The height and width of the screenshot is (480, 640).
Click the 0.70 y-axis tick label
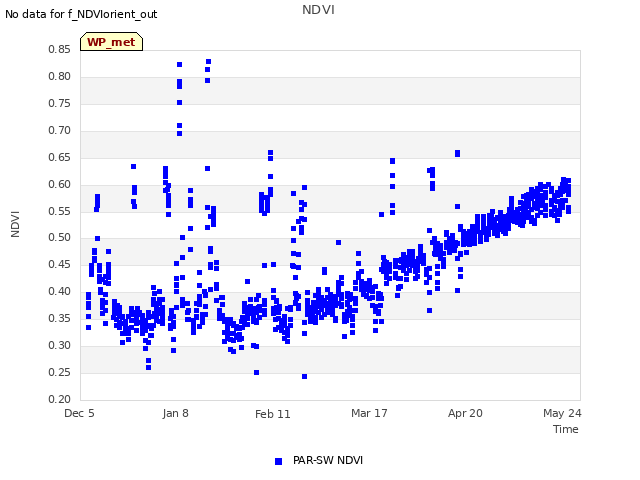[x=59, y=130]
